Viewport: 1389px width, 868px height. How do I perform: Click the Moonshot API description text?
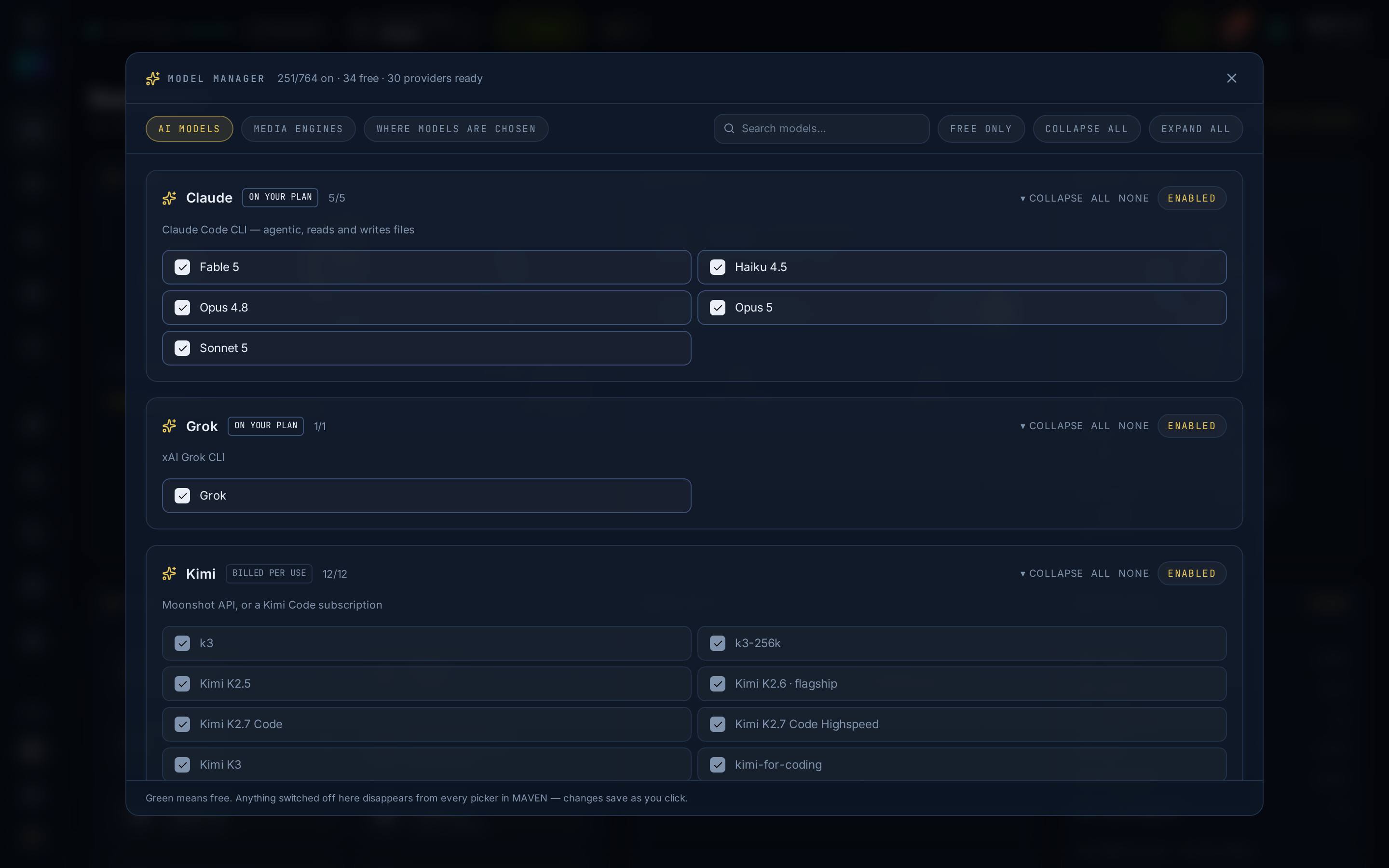[272, 605]
